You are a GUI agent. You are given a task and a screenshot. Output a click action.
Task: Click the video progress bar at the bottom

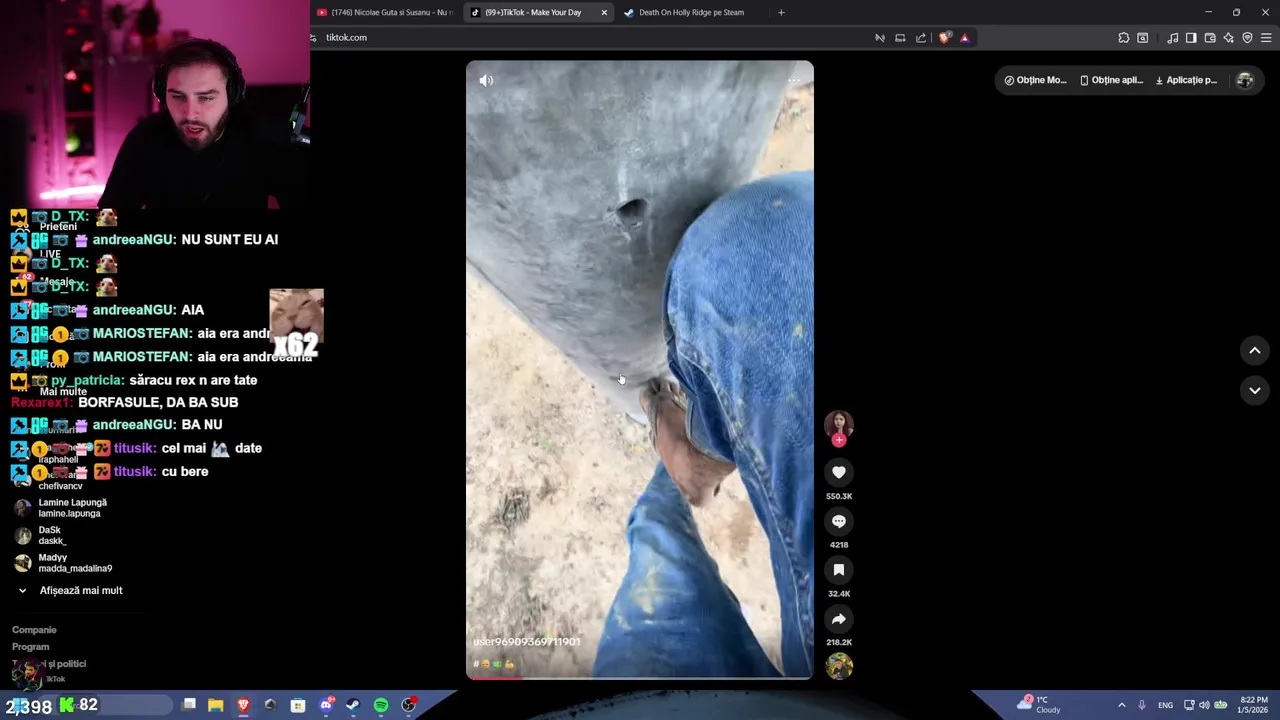640,678
